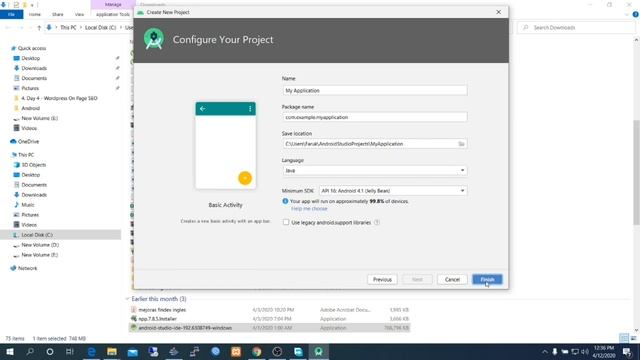Open File Explorer from the taskbar

[112, 351]
